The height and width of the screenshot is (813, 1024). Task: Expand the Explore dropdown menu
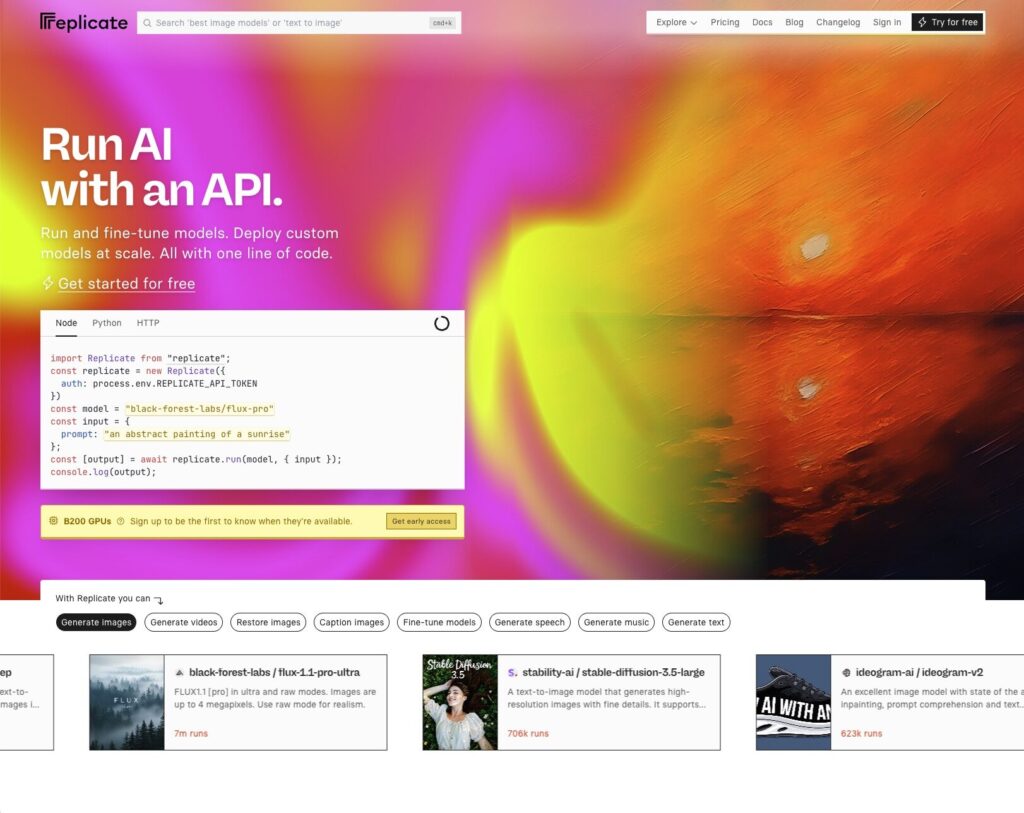676,22
